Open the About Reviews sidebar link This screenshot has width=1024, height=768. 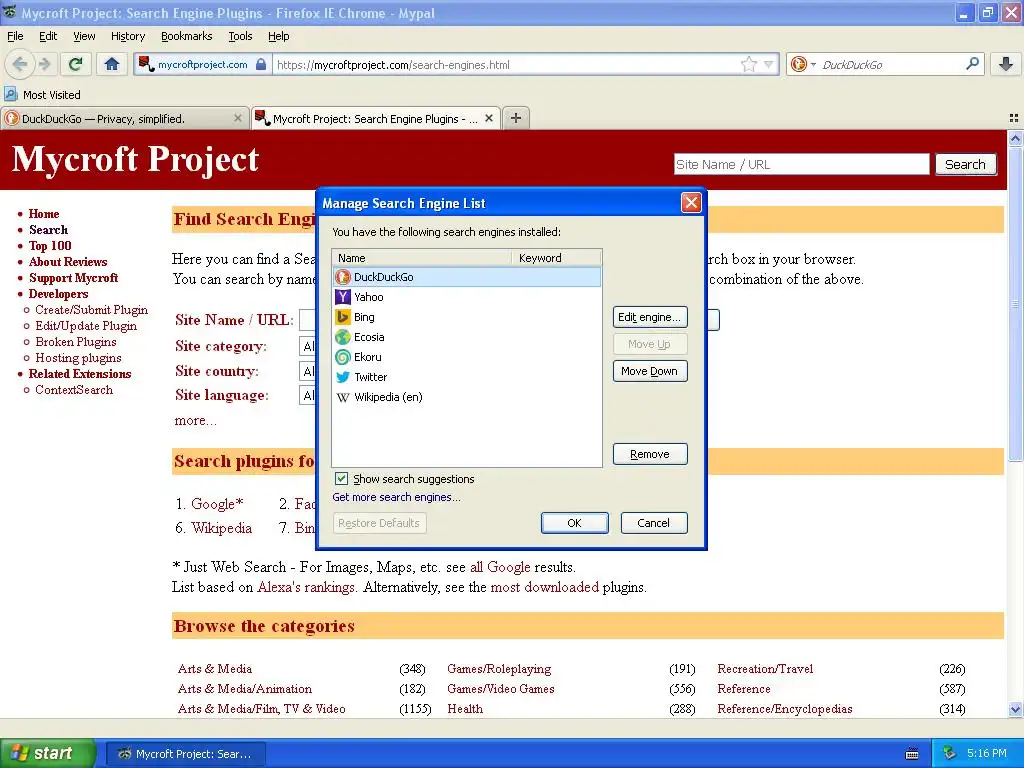pyautogui.click(x=68, y=262)
